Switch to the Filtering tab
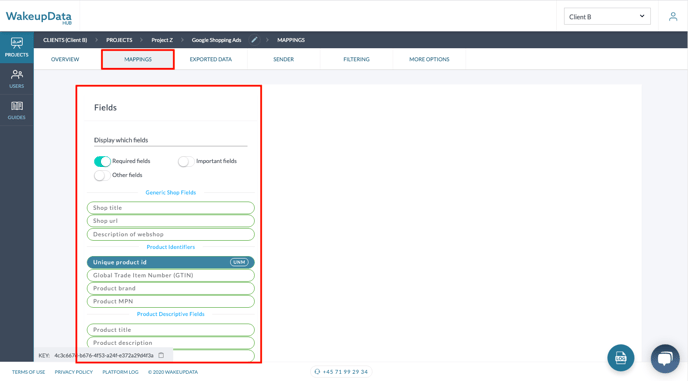 [x=356, y=59]
